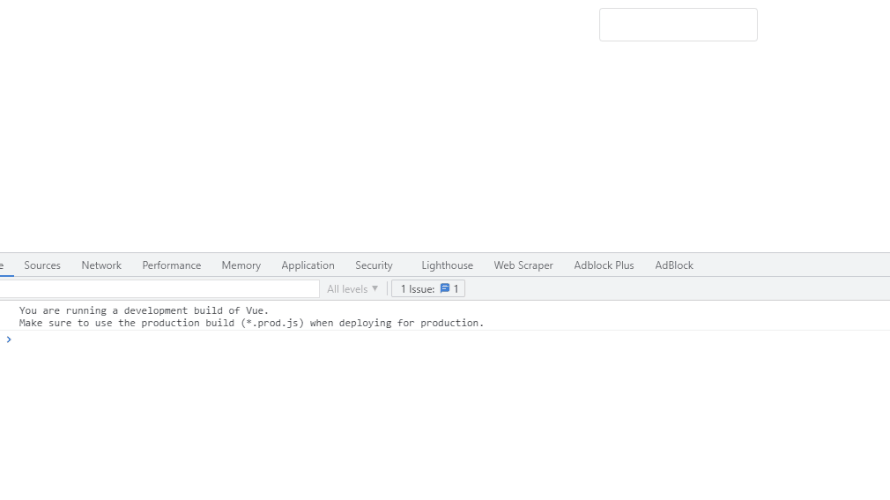This screenshot has width=890, height=500.
Task: Open the 1 Issue button
Action: coord(429,289)
